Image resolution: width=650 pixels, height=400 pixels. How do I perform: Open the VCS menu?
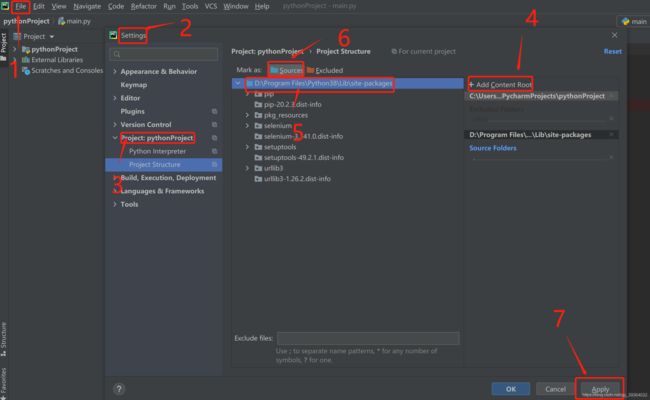(x=211, y=6)
